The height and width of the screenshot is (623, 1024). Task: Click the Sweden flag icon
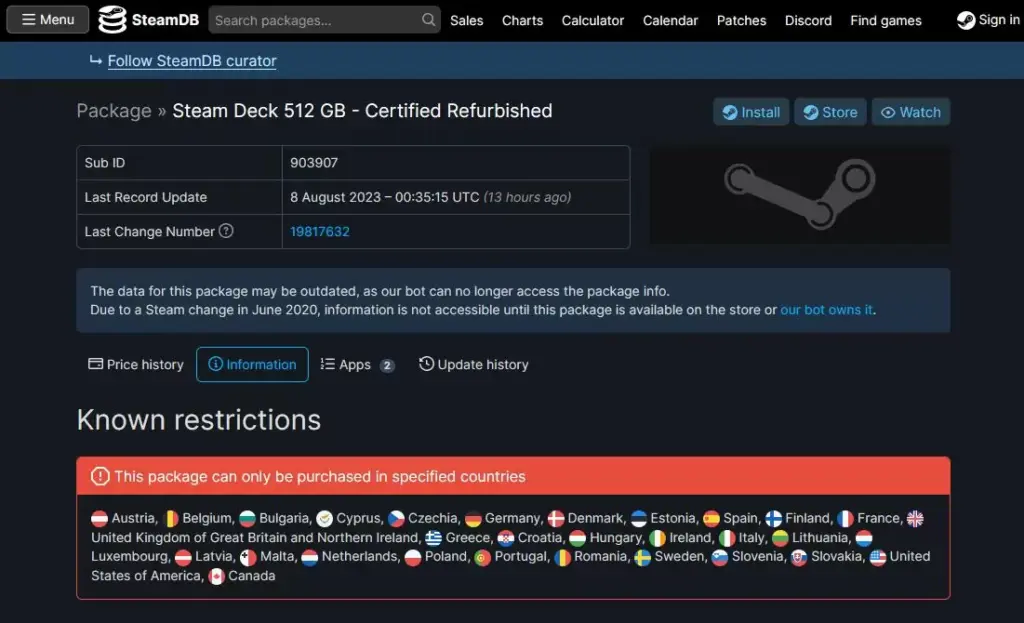(x=643, y=558)
